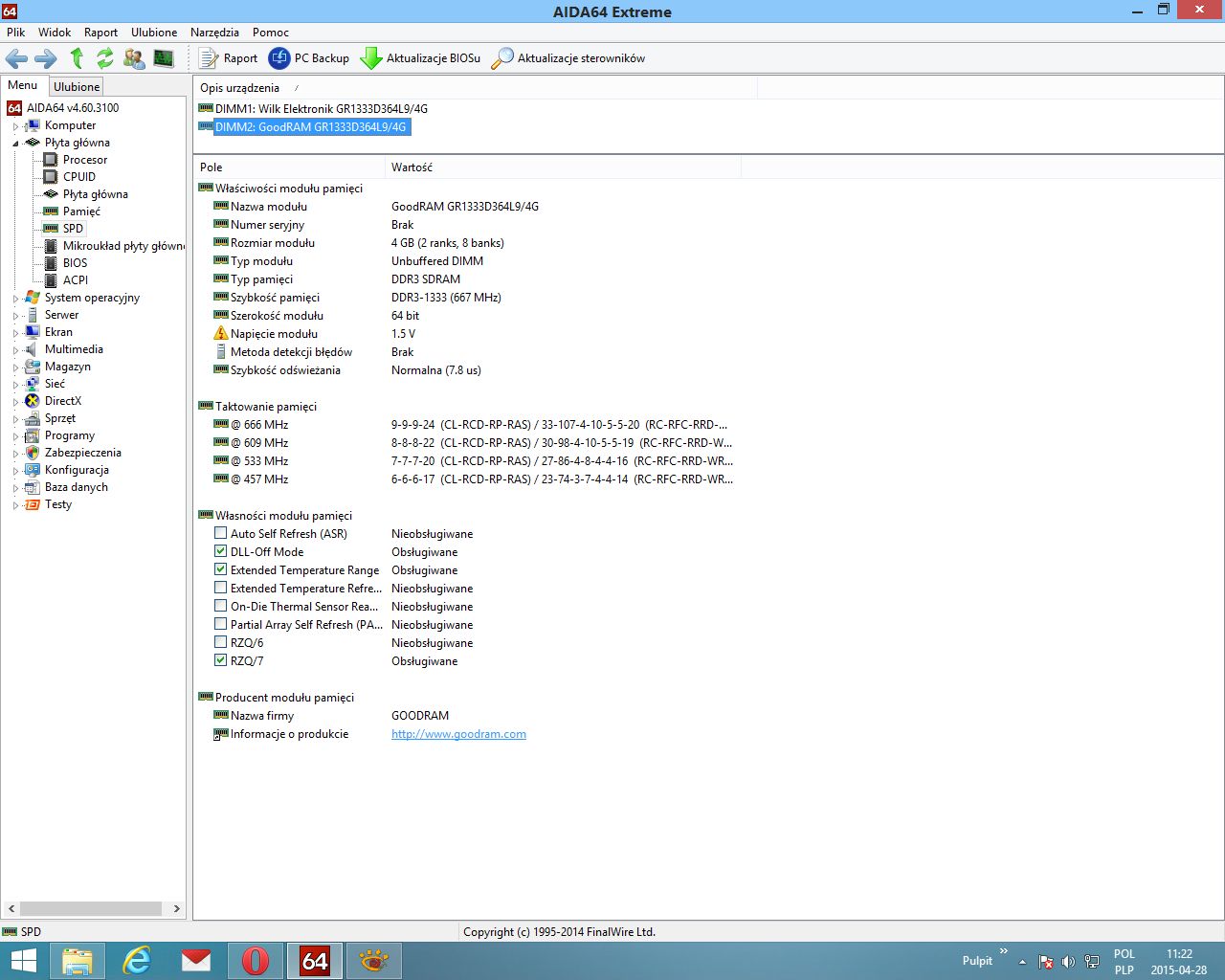1225x980 pixels.
Task: Click the Wartość column header
Action: tap(563, 167)
